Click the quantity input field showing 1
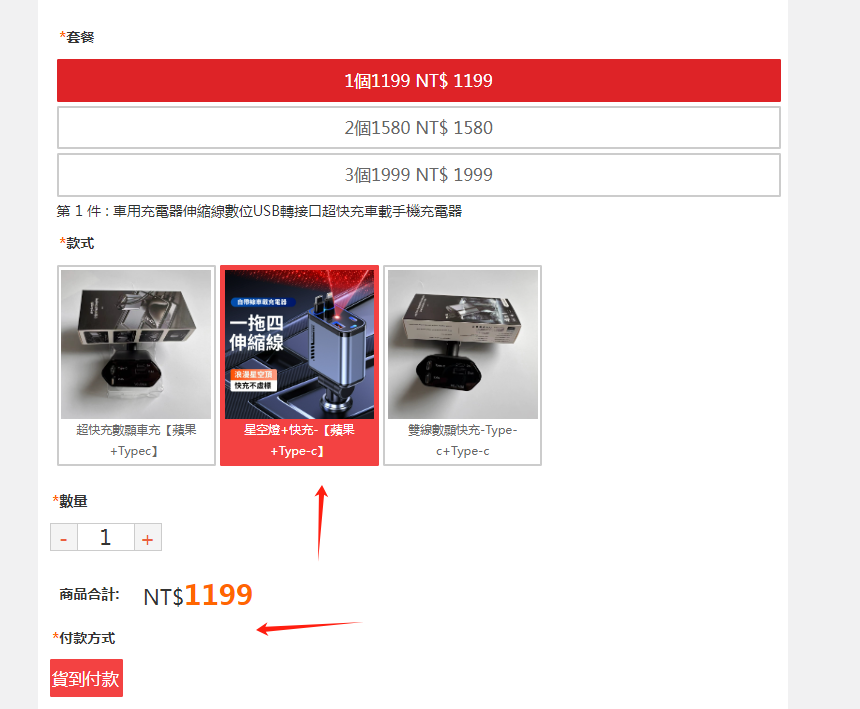This screenshot has width=860, height=709. (106, 537)
